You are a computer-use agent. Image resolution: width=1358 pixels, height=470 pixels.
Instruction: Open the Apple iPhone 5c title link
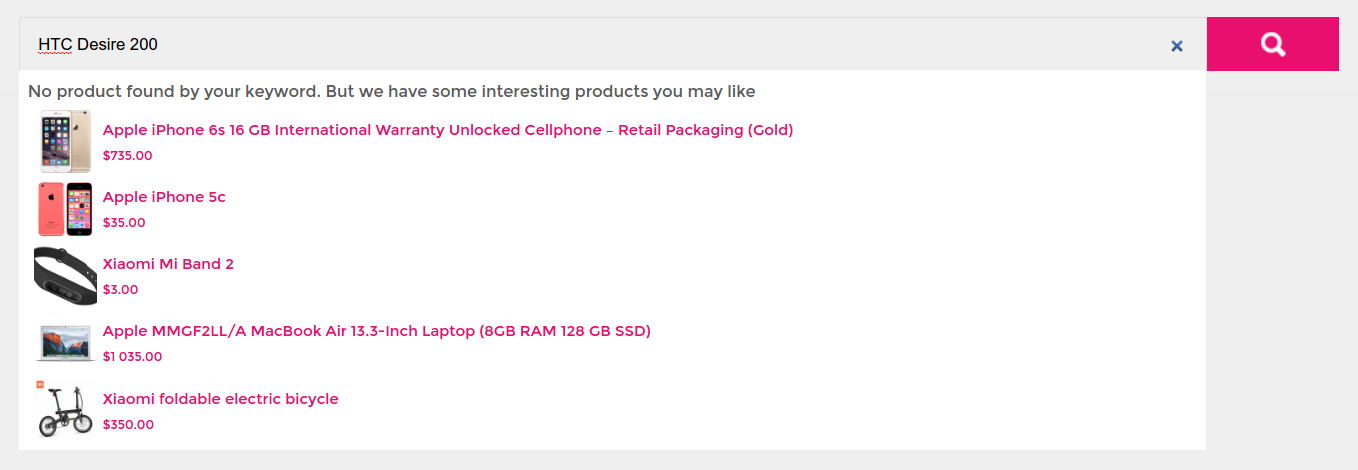pyautogui.click(x=164, y=197)
